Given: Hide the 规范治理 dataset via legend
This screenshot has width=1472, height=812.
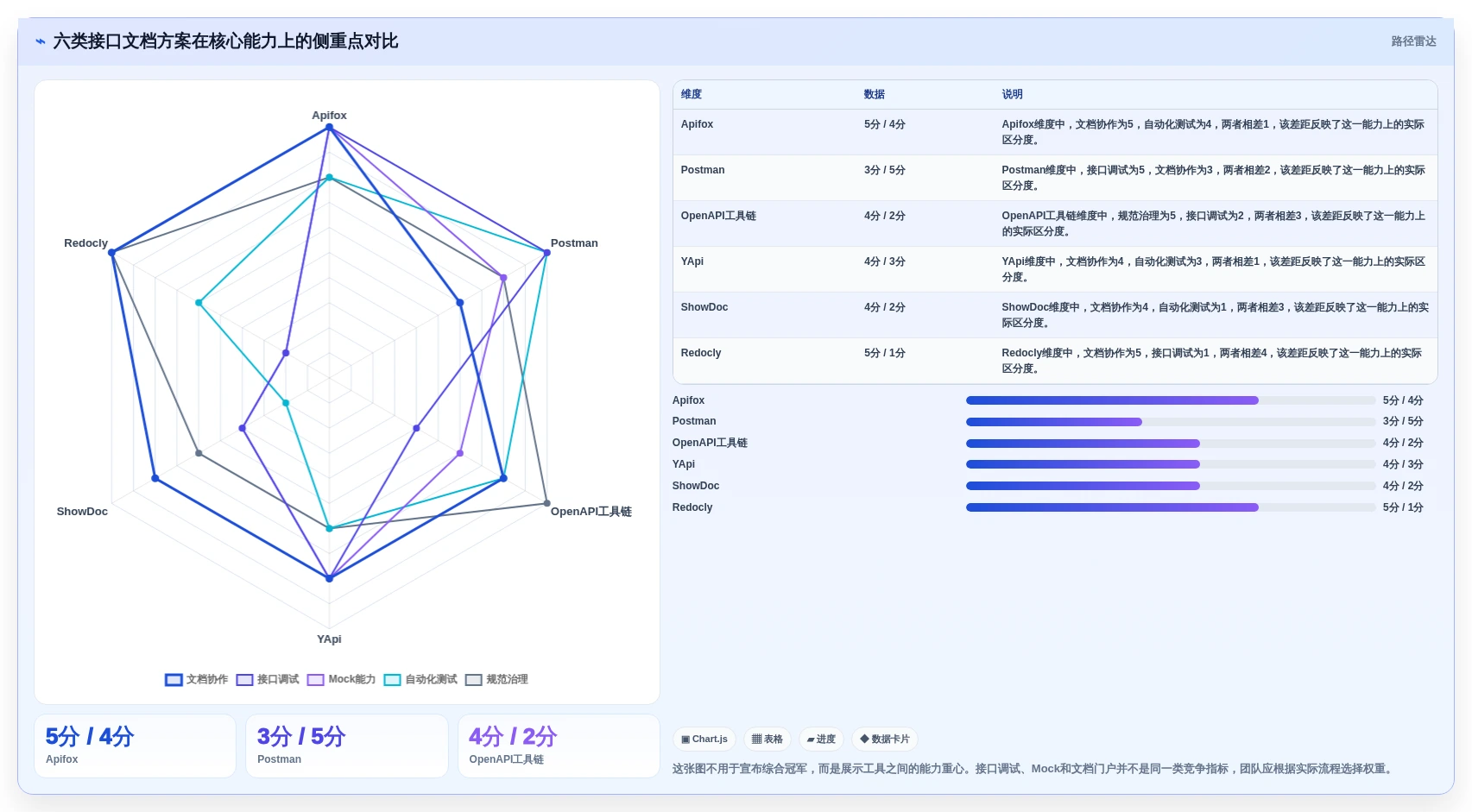Looking at the screenshot, I should click(x=496, y=680).
